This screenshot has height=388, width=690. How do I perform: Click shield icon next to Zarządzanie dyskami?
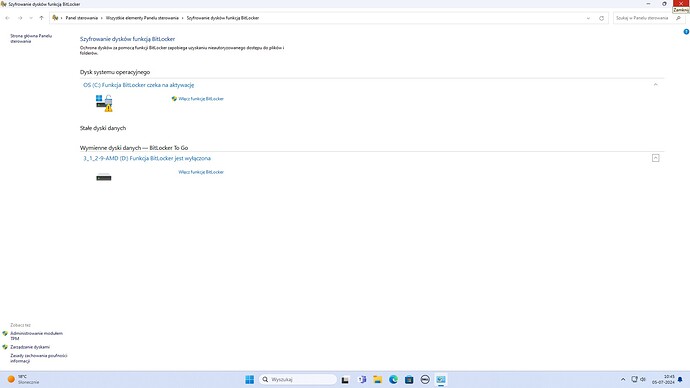click(5, 347)
